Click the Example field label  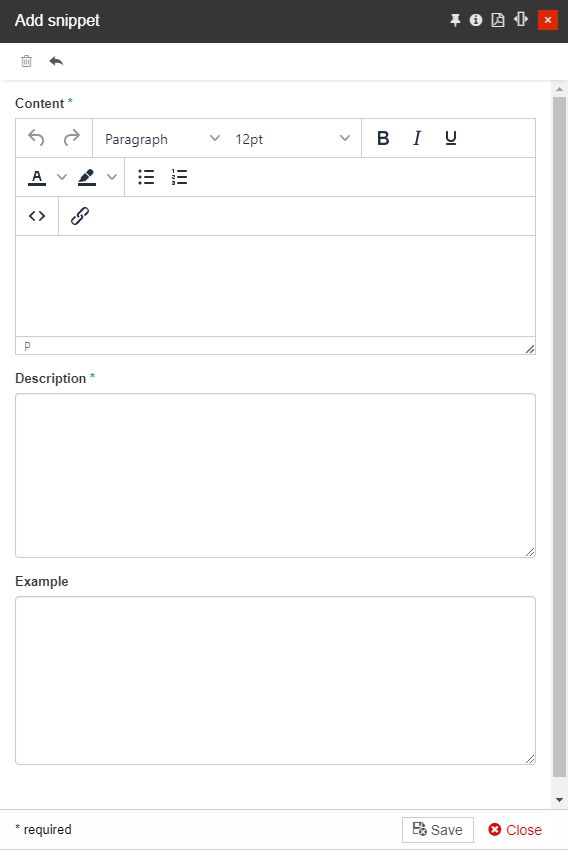click(42, 581)
